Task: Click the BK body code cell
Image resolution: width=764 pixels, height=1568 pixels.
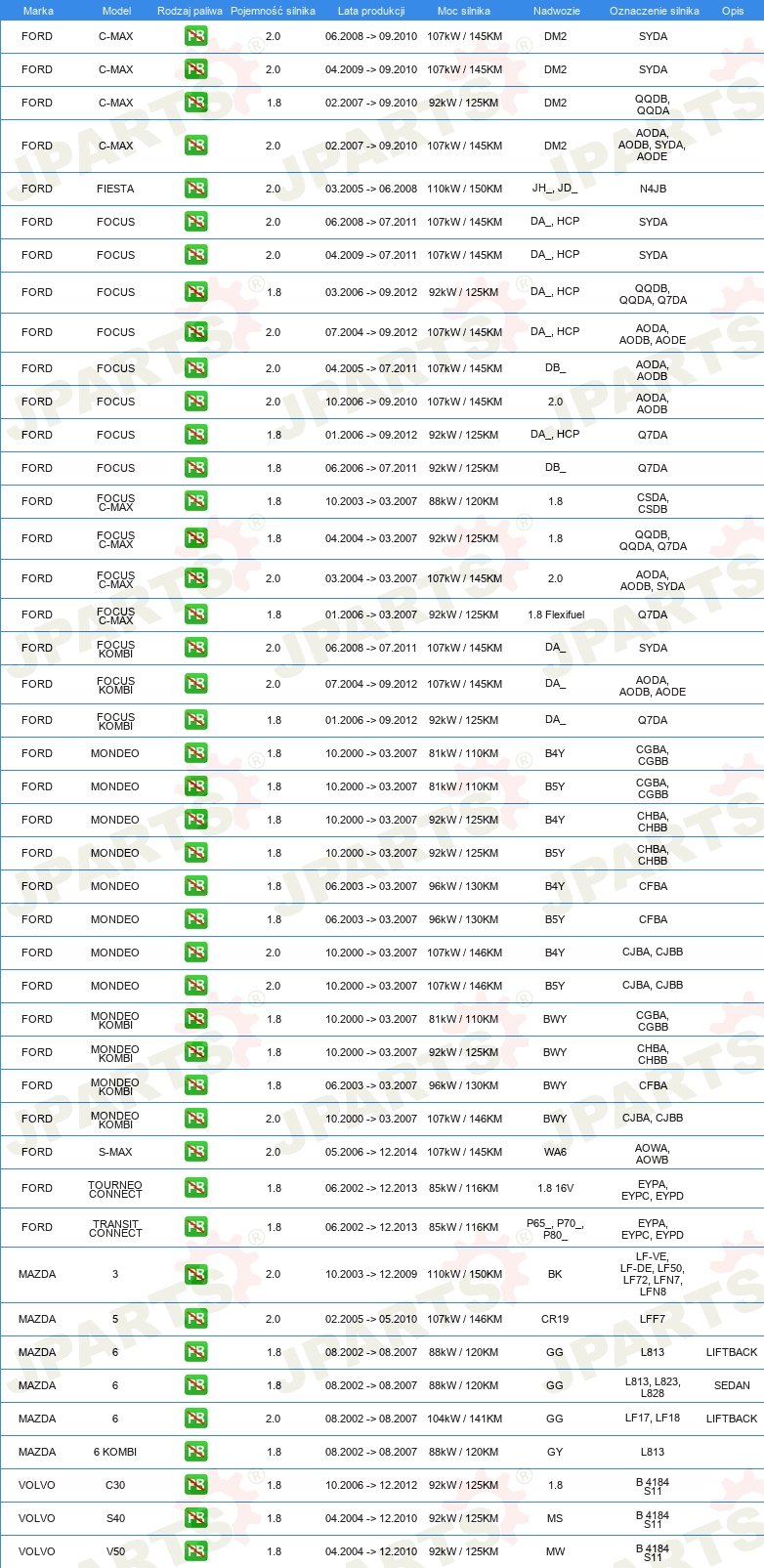Action: [x=555, y=1274]
